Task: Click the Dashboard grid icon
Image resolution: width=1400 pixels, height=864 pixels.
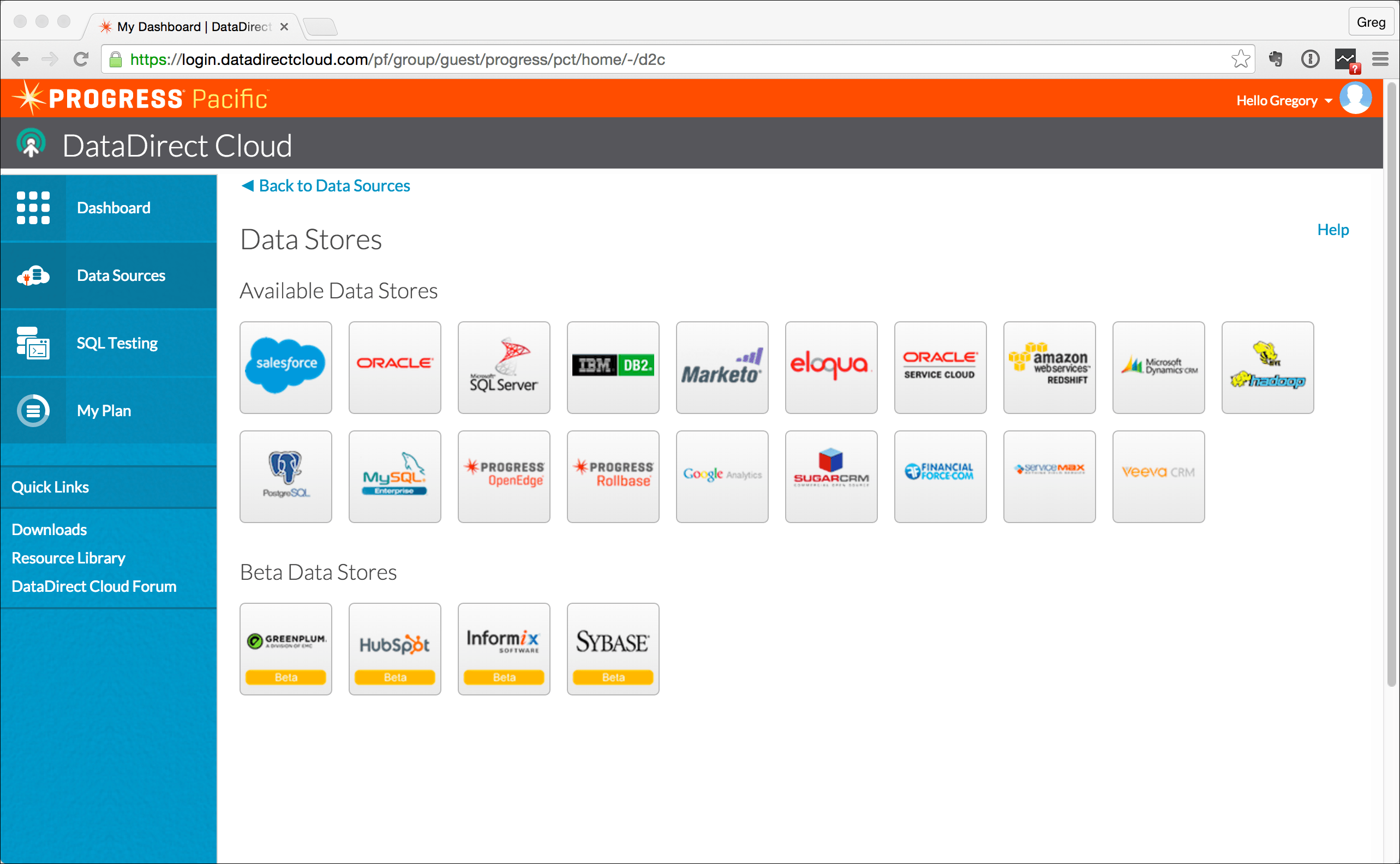Action: coord(33,208)
